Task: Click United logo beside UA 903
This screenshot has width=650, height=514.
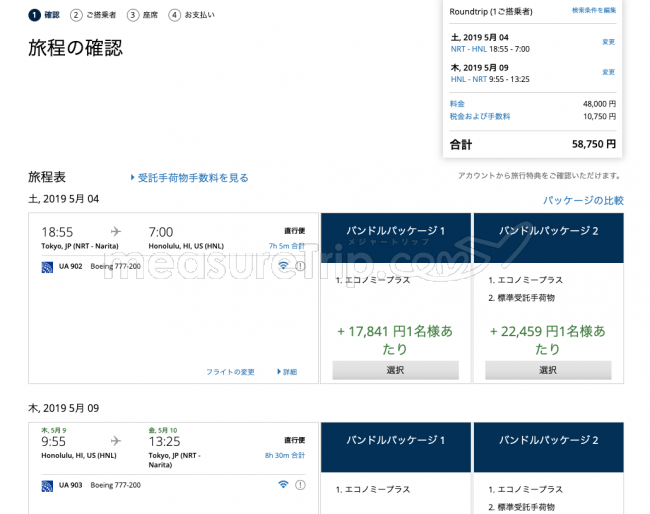Action: coord(47,486)
